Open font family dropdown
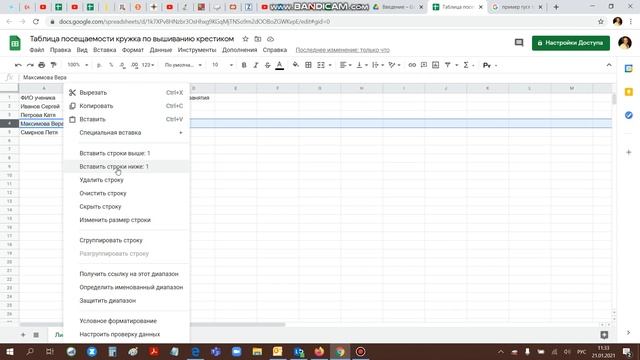 [x=183, y=65]
